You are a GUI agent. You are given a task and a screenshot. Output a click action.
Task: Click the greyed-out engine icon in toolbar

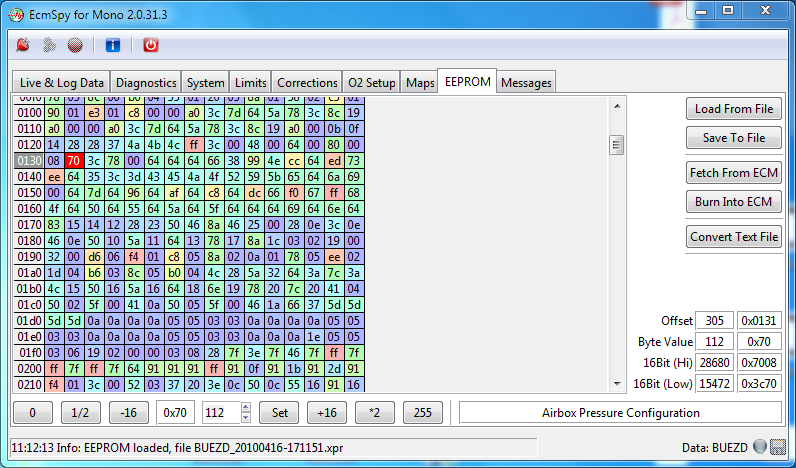coord(49,45)
